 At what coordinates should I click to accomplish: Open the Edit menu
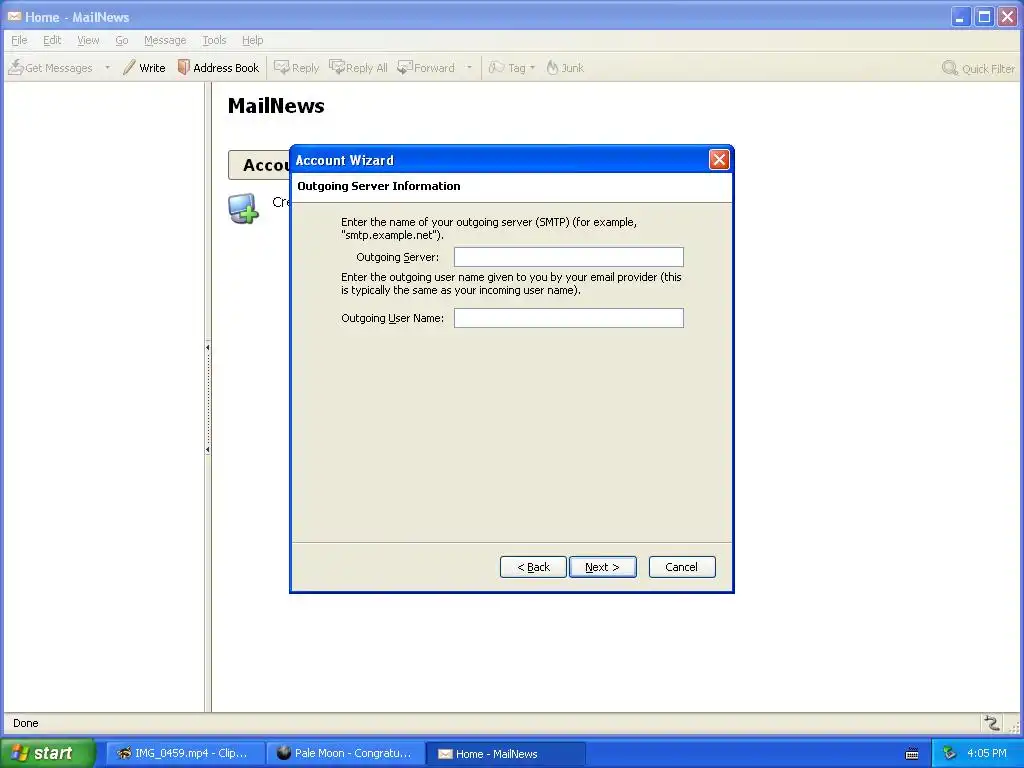[x=52, y=40]
